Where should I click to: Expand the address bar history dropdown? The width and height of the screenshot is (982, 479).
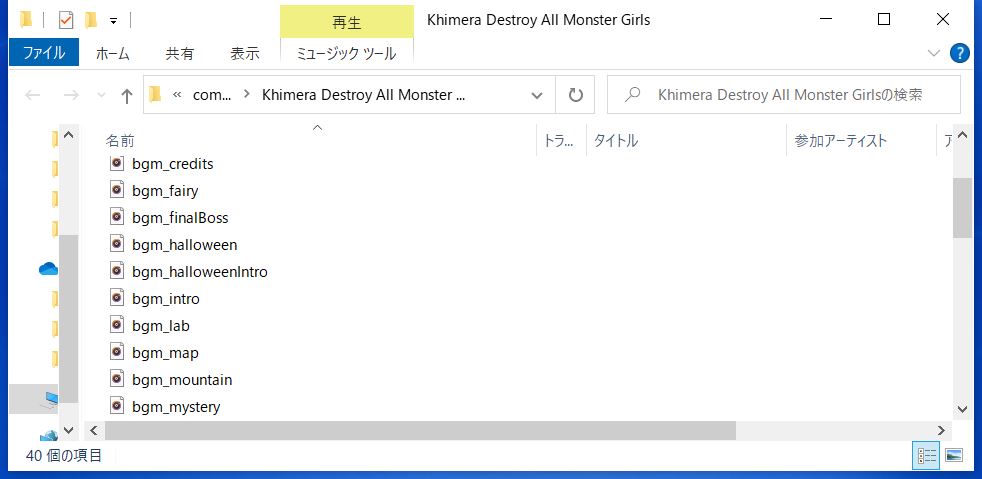537,95
